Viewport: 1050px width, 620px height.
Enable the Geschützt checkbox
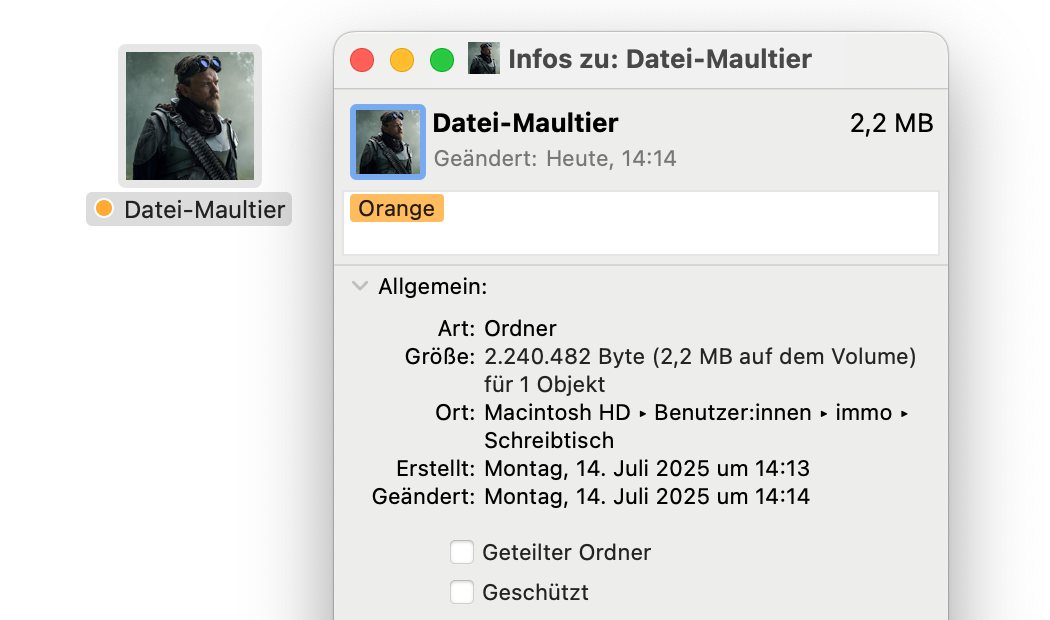tap(462, 592)
